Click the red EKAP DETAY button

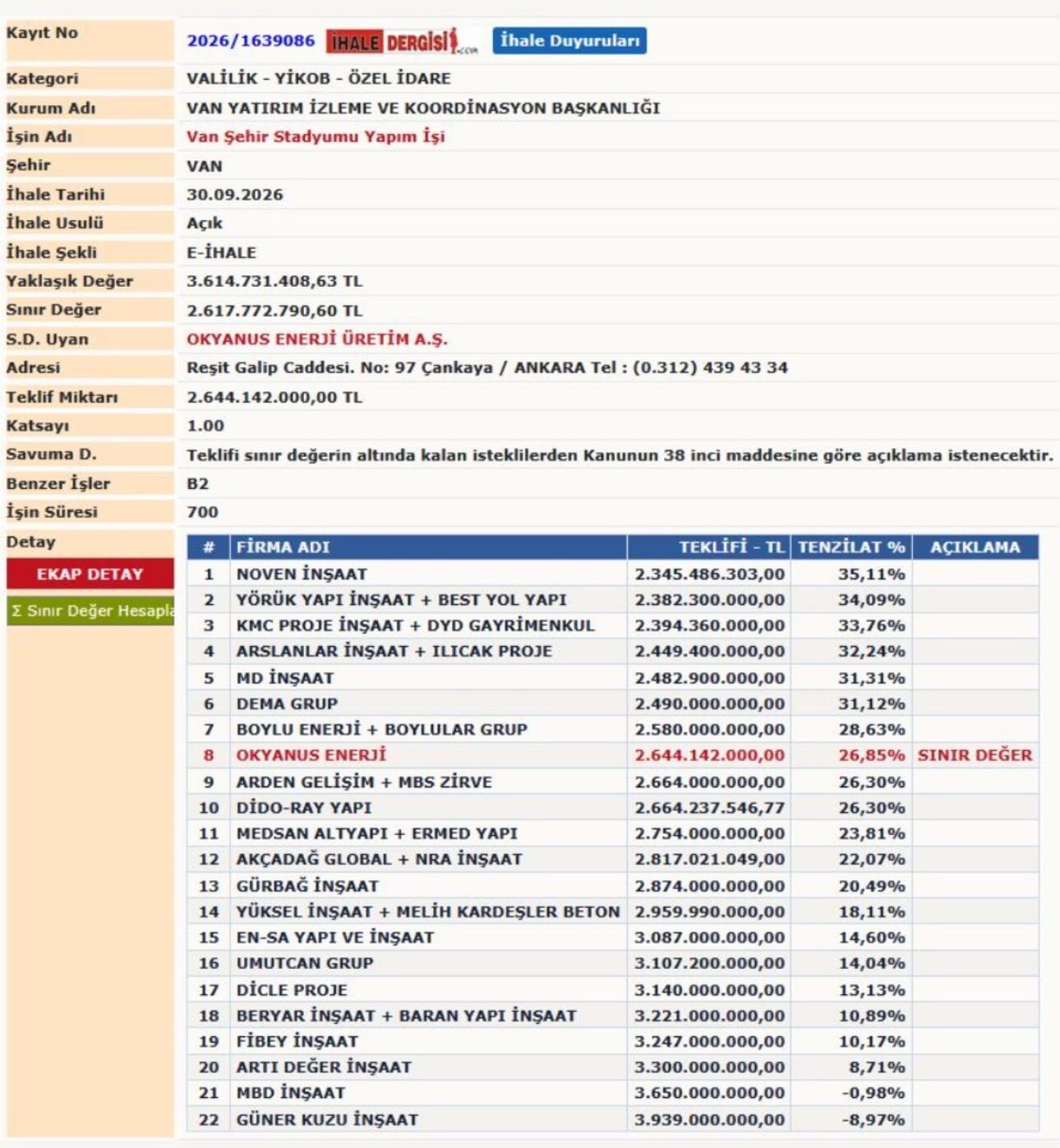[90, 574]
